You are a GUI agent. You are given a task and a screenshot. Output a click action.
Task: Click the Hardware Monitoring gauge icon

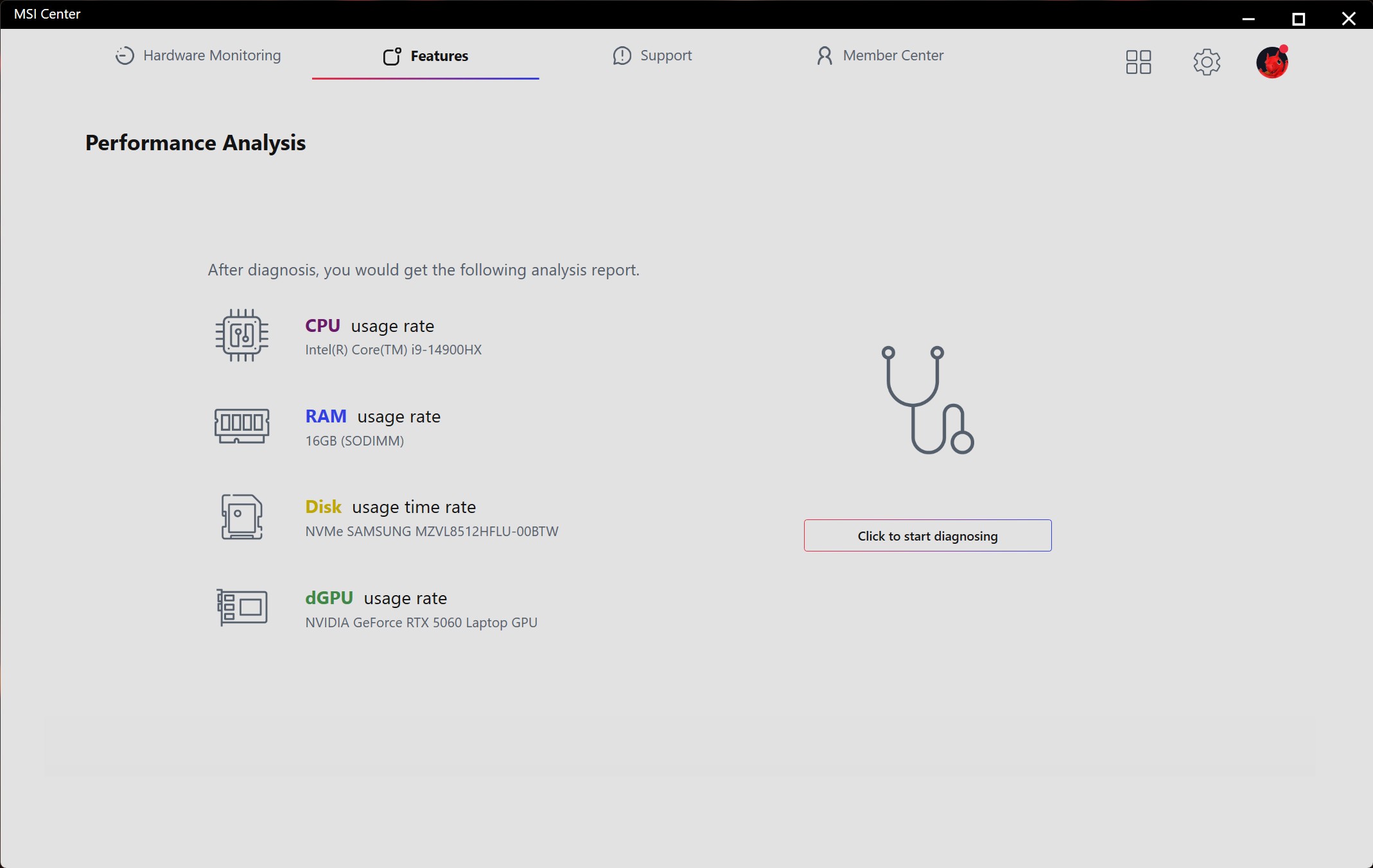[125, 56]
